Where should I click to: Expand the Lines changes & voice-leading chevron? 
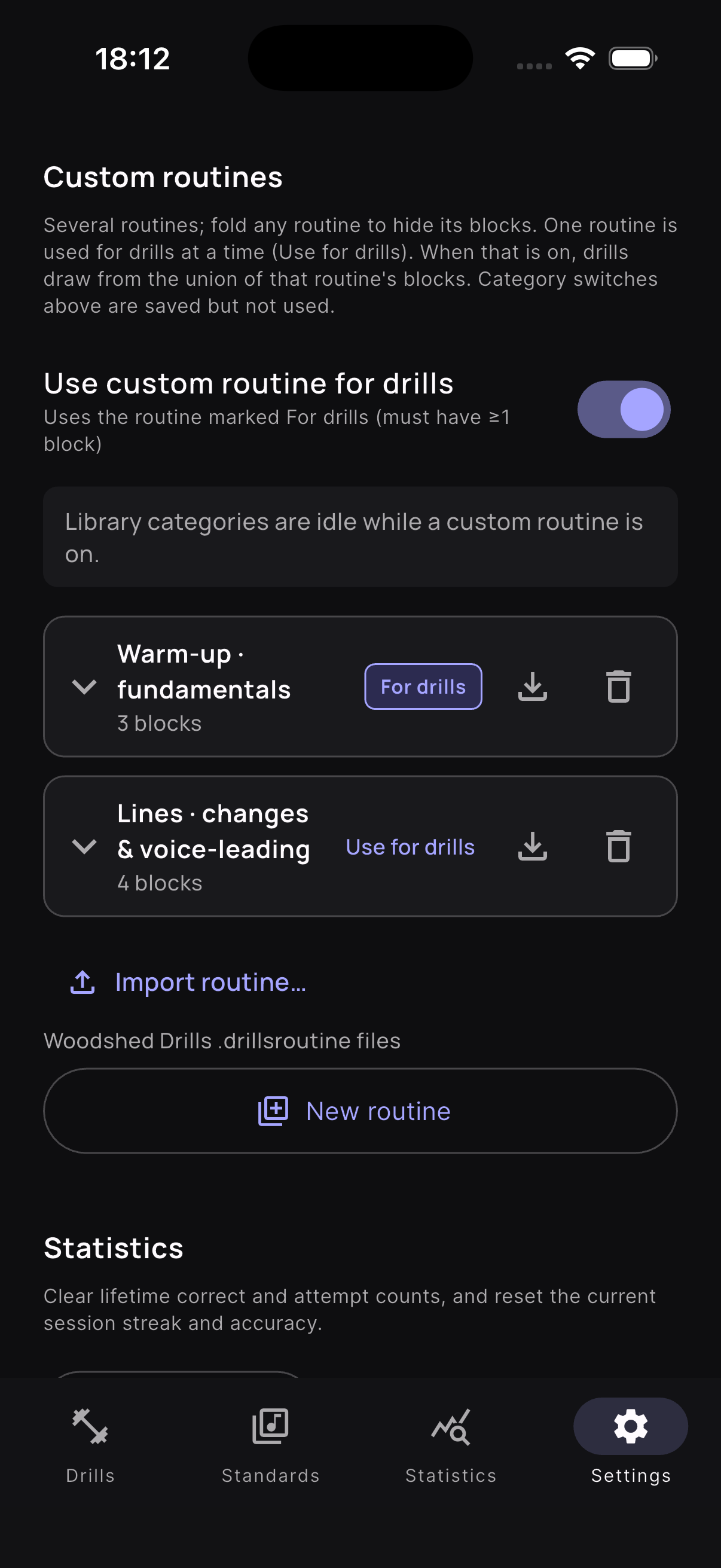click(x=84, y=846)
